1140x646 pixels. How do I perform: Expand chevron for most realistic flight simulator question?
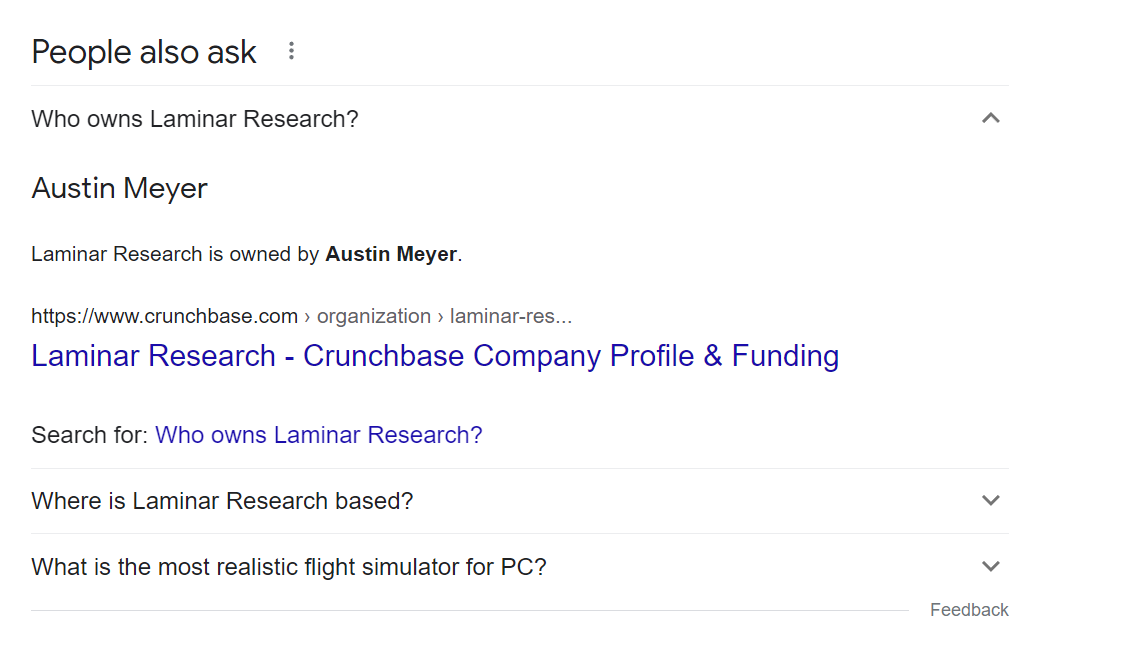(990, 566)
